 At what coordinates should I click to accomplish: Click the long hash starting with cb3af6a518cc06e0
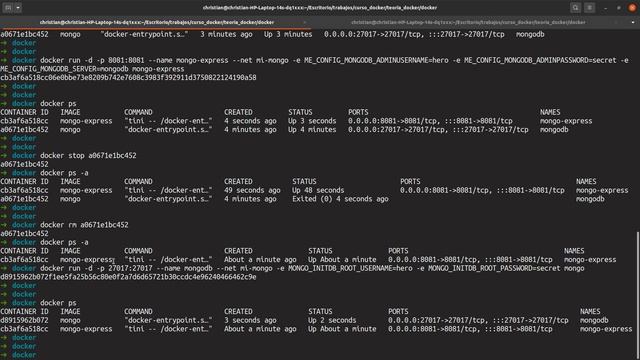pos(128,78)
